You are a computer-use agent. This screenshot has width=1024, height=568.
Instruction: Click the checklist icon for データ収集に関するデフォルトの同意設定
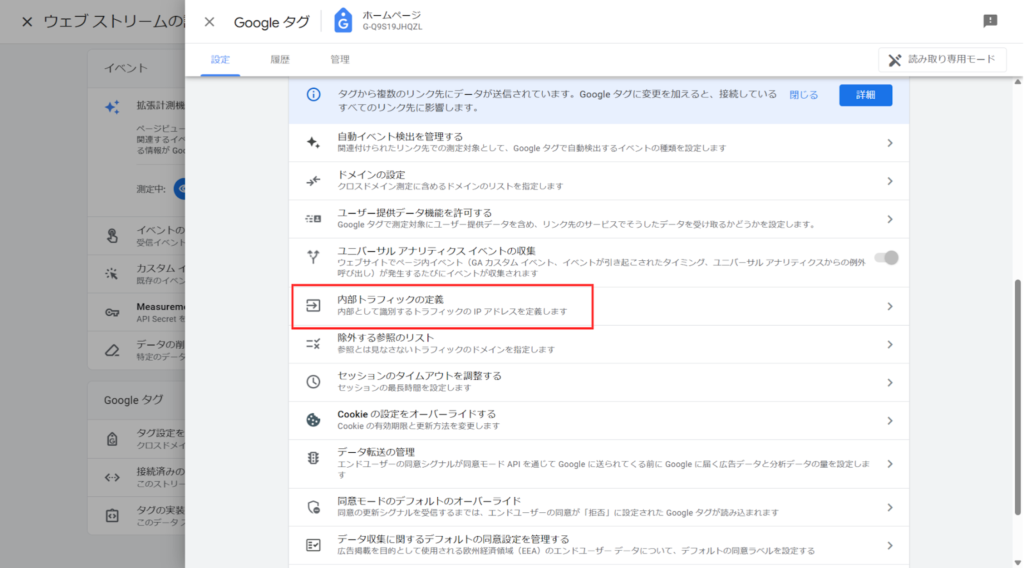pyautogui.click(x=313, y=544)
